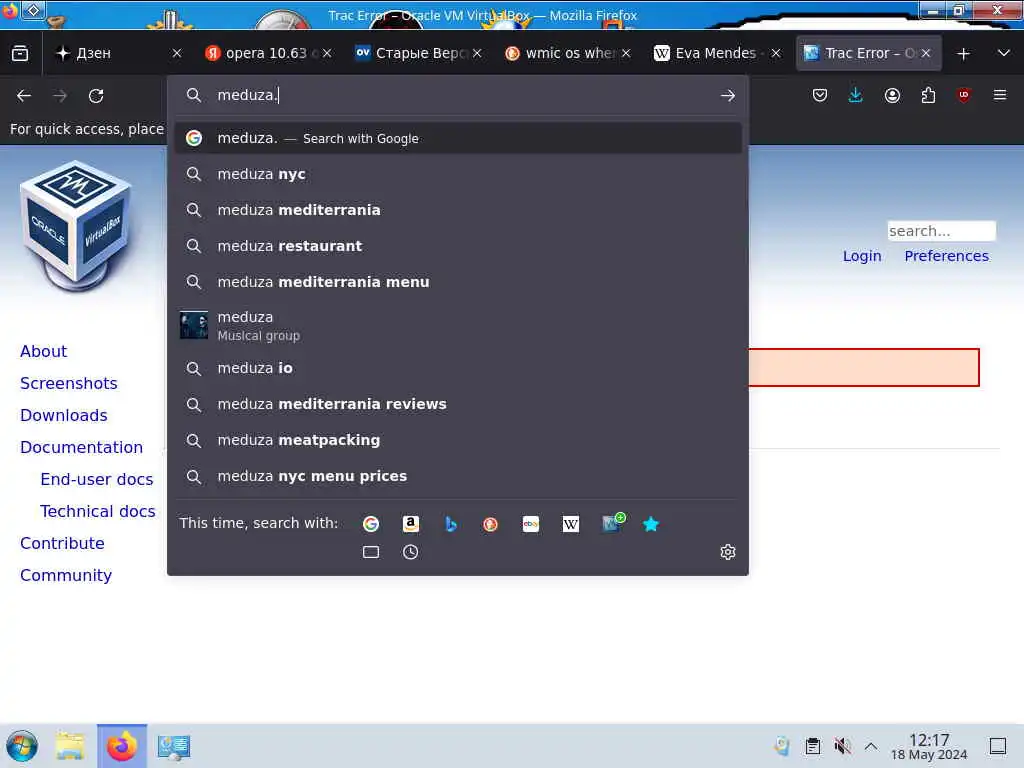1024x768 pixels.
Task: Switch to the Дзен tab
Action: tap(119, 53)
